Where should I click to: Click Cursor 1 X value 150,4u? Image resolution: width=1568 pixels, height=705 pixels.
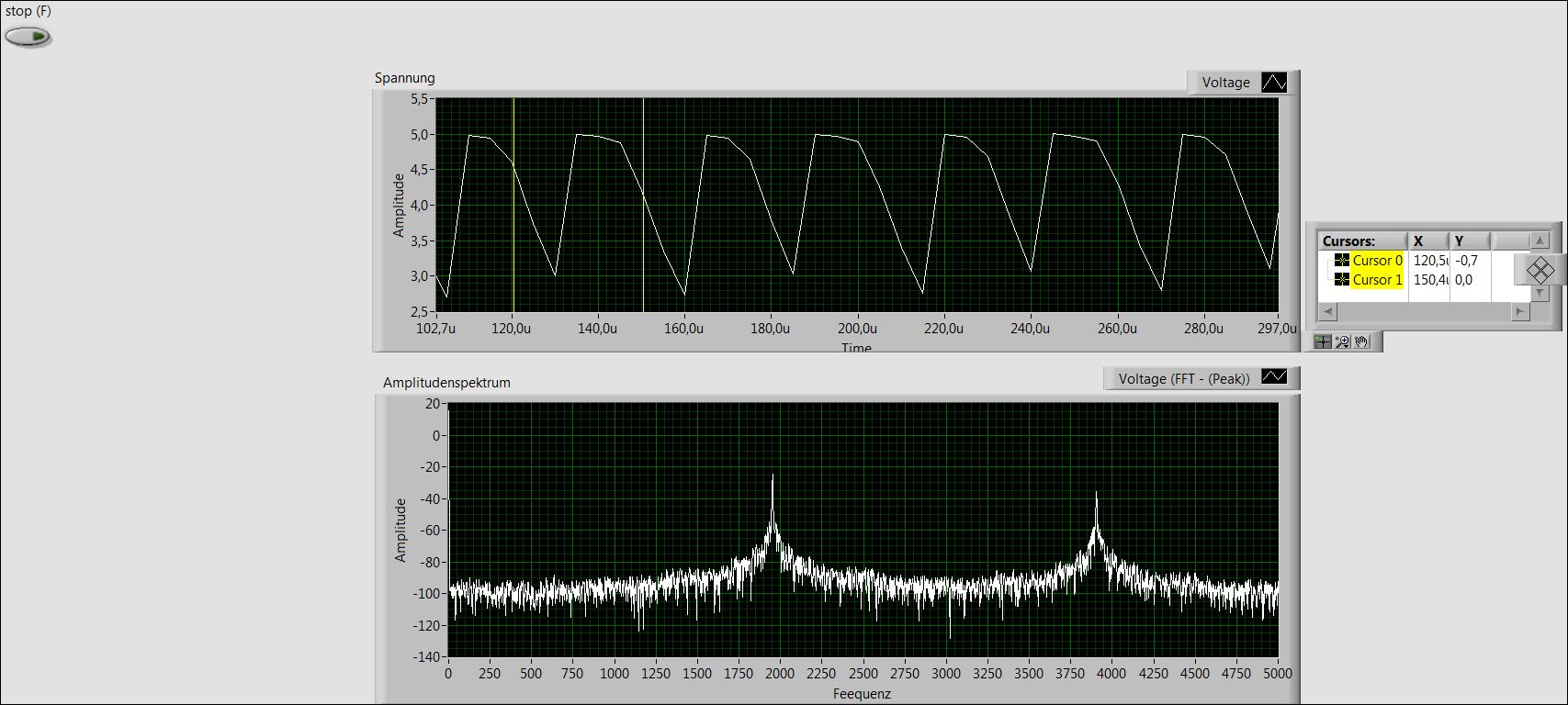[1430, 280]
